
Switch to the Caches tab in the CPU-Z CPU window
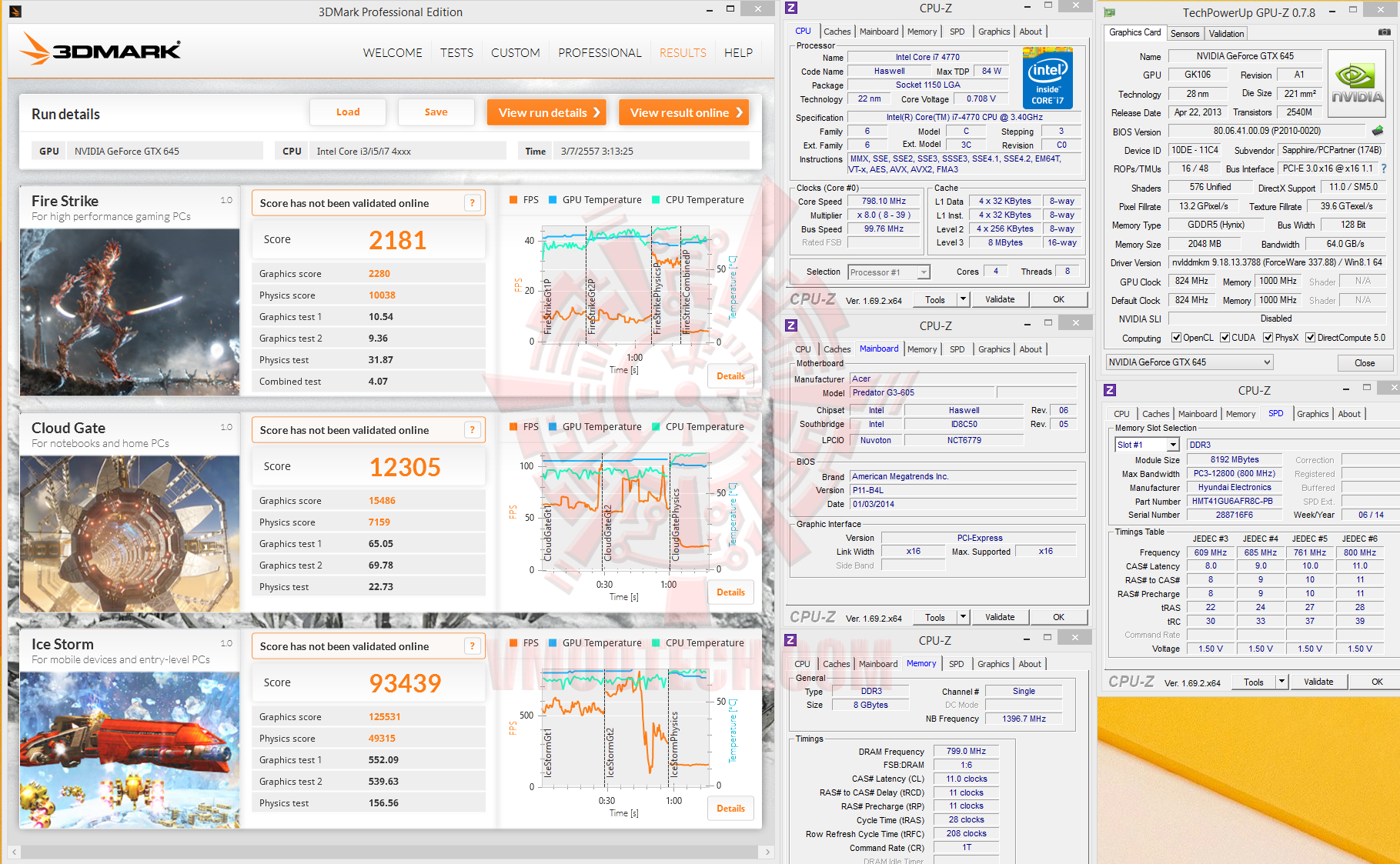click(837, 32)
